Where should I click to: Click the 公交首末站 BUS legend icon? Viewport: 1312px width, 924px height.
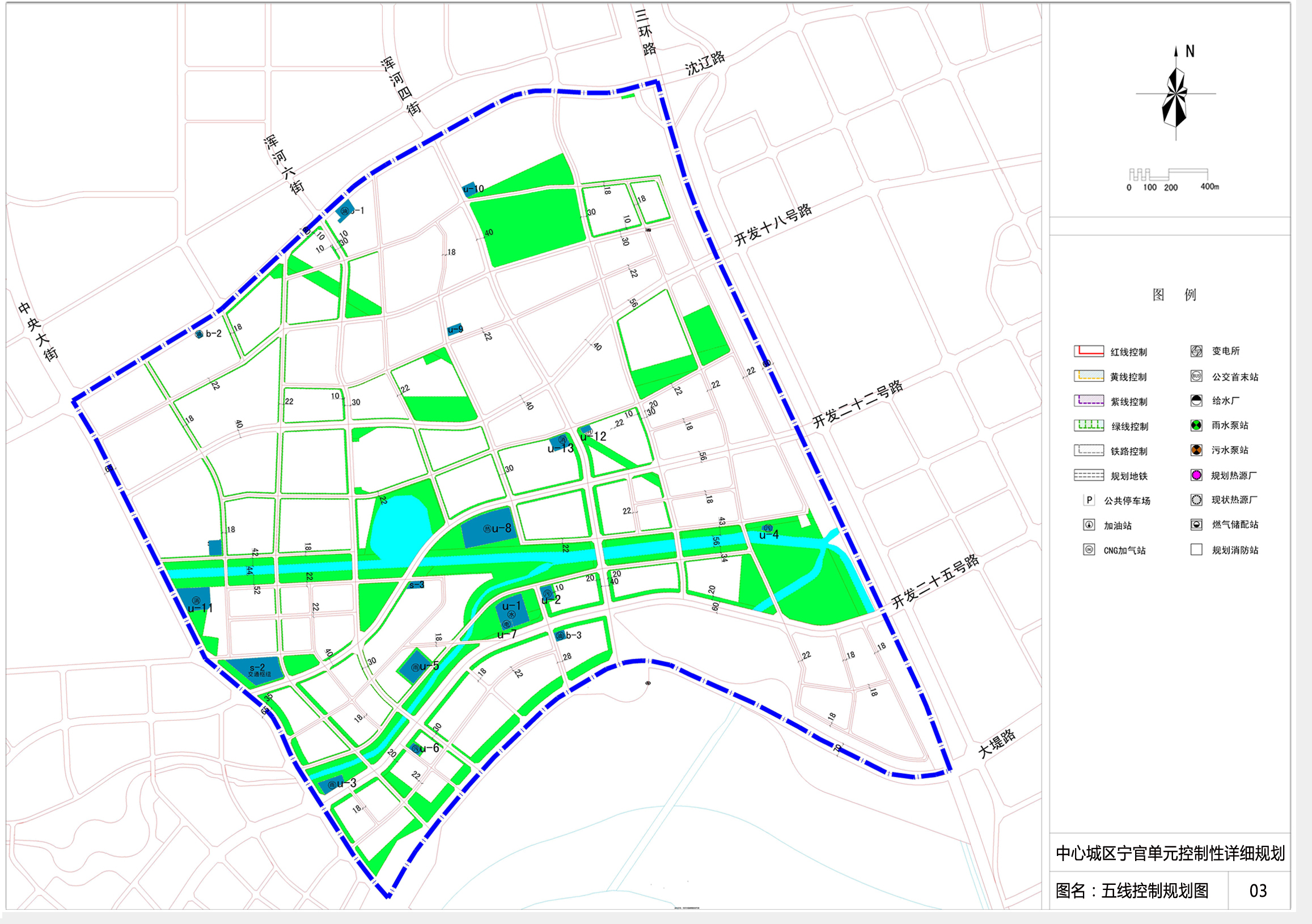(1196, 376)
